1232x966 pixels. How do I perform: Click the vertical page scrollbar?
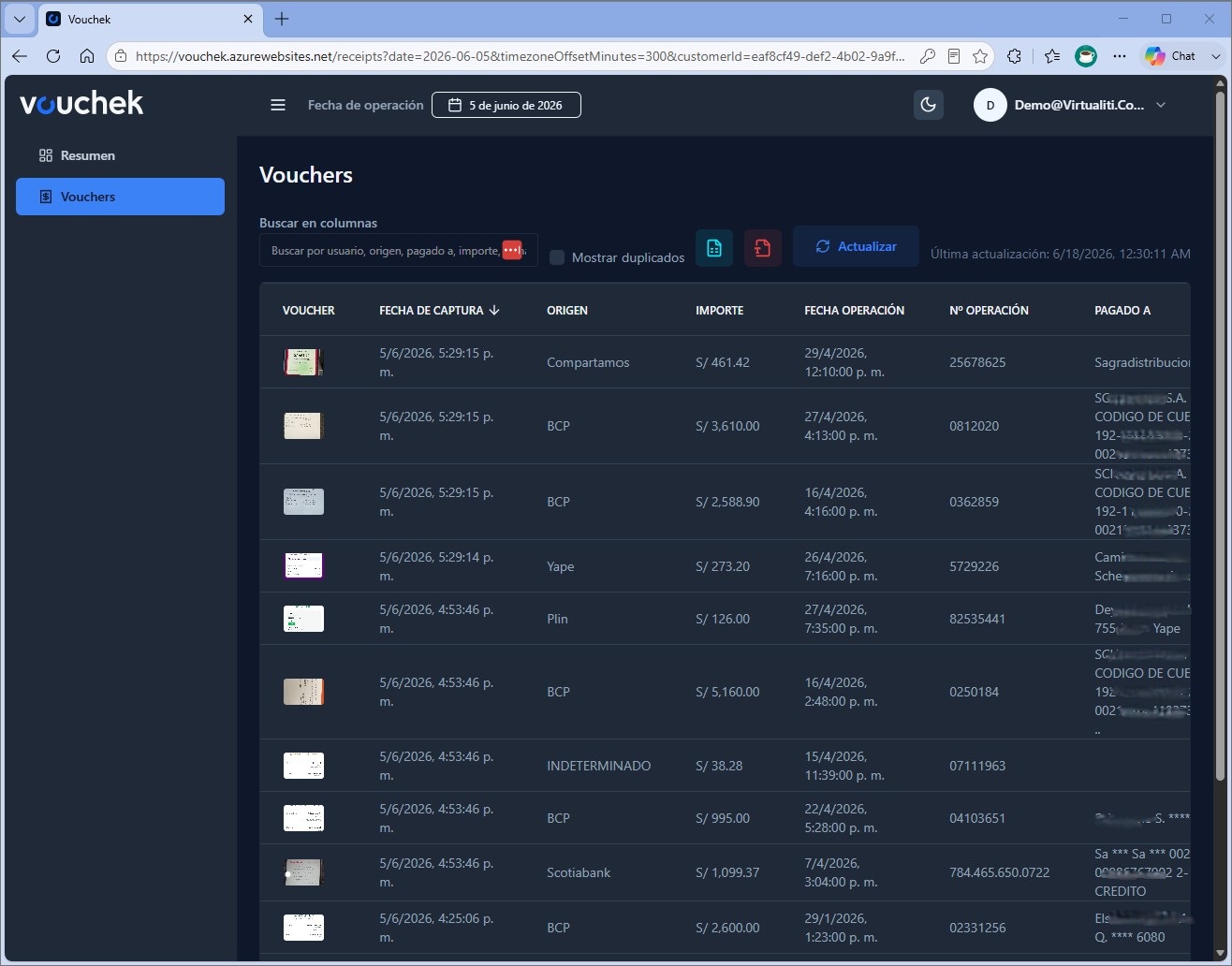point(1220,435)
